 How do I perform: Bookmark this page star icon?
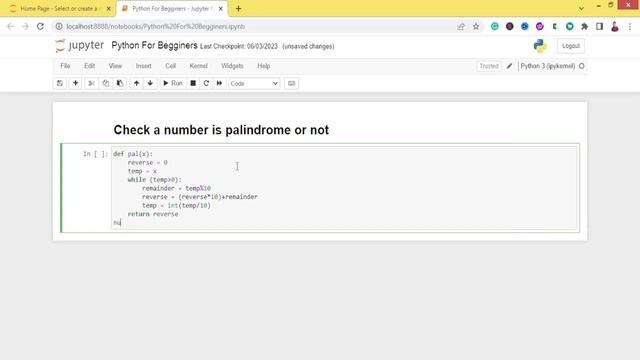(476, 27)
